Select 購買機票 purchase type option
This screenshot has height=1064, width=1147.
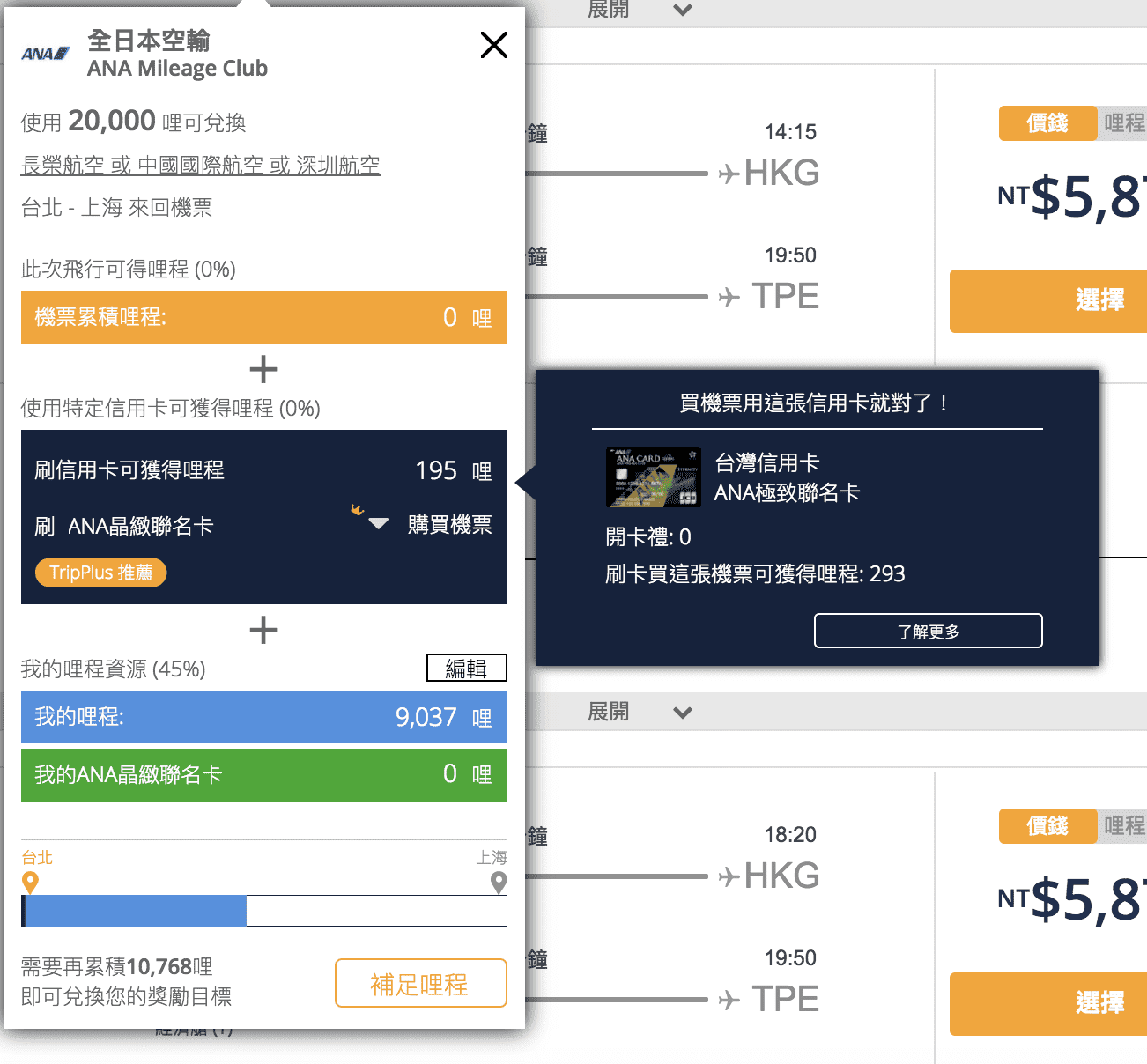449,525
